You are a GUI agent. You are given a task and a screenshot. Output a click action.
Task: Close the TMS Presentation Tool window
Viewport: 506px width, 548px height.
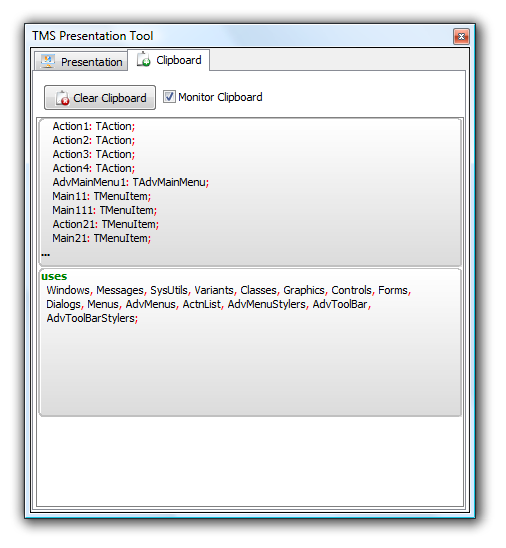coord(461,36)
